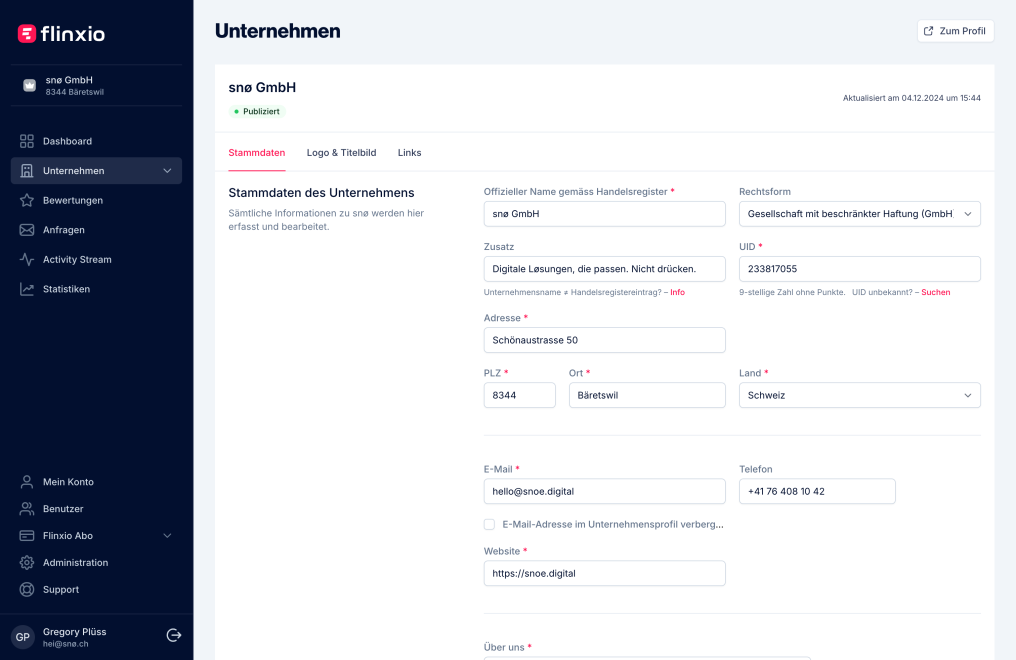Click the Telefon field +41 76 408 10 42

pos(817,492)
